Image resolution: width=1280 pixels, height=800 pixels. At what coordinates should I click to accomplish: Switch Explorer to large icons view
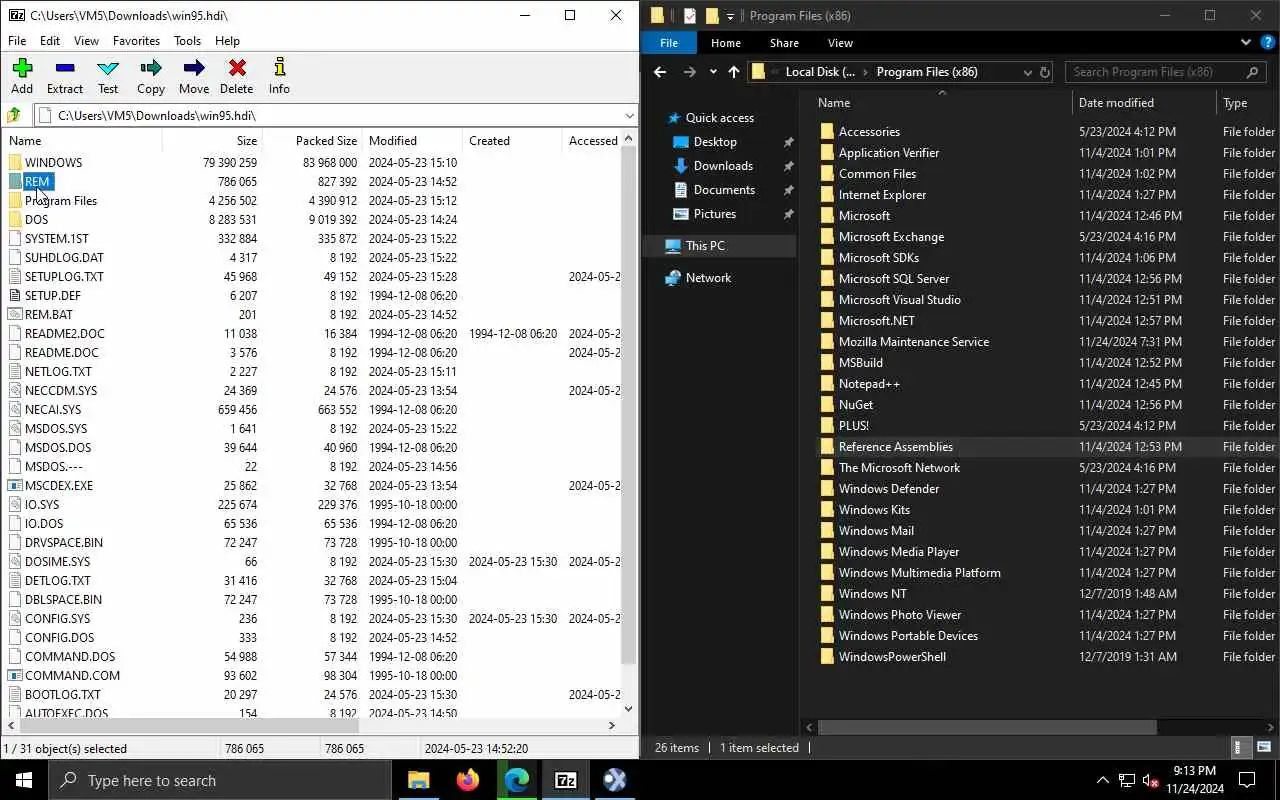[1264, 747]
